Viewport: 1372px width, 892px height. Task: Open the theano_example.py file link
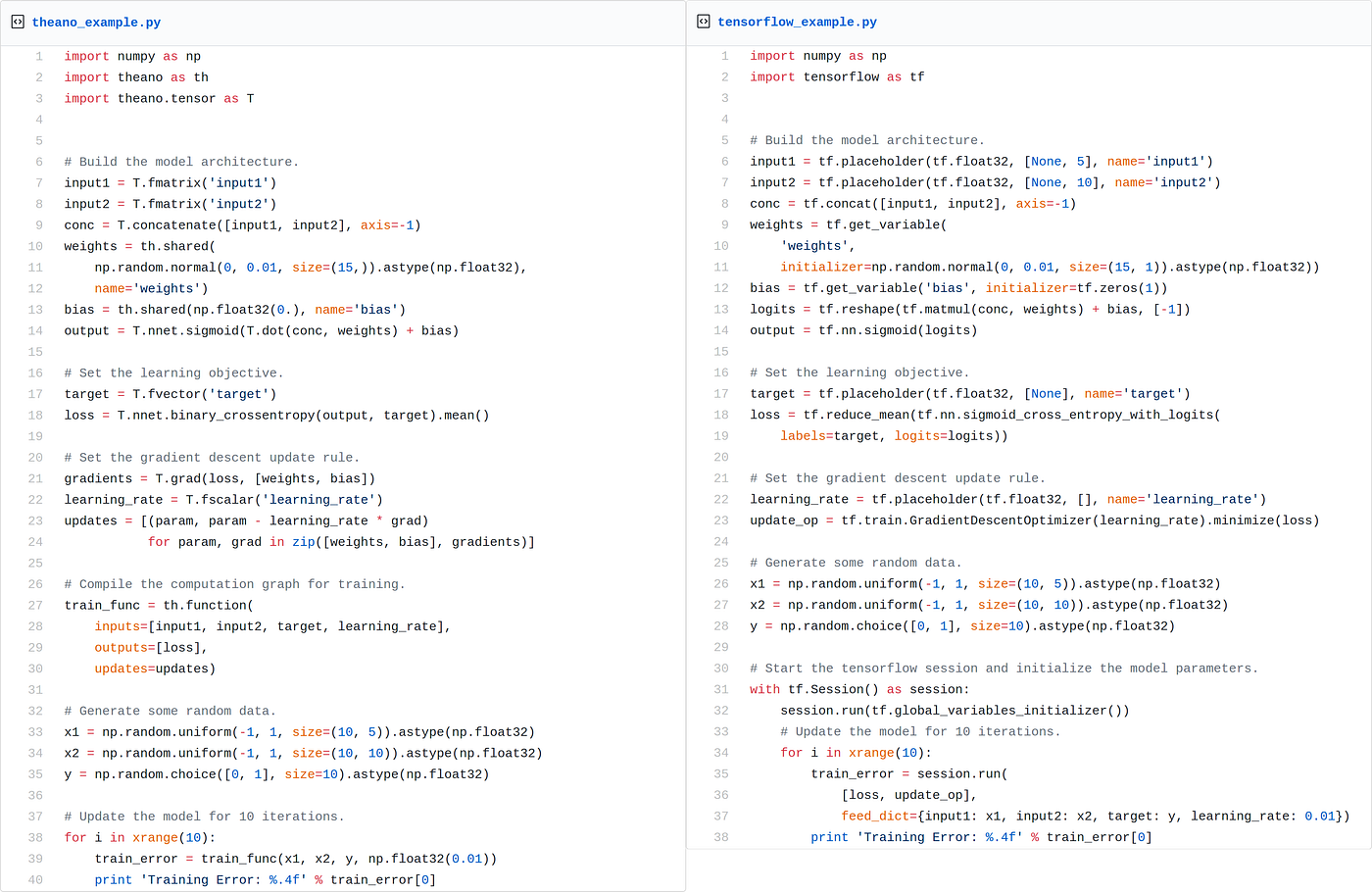(x=96, y=22)
